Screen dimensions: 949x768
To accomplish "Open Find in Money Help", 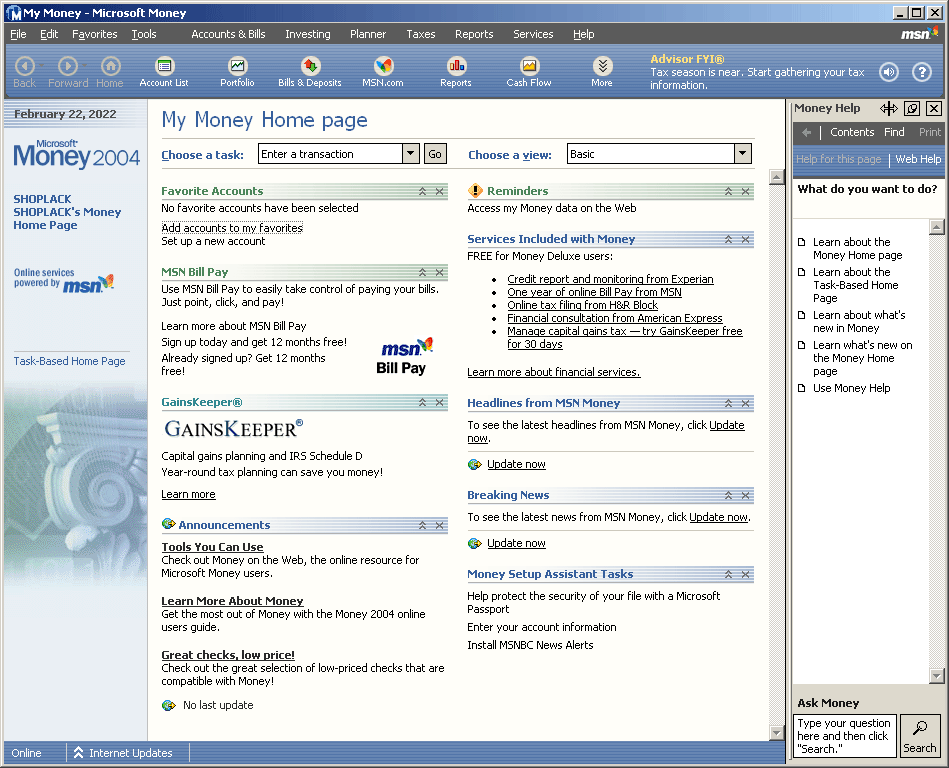I will coord(894,132).
